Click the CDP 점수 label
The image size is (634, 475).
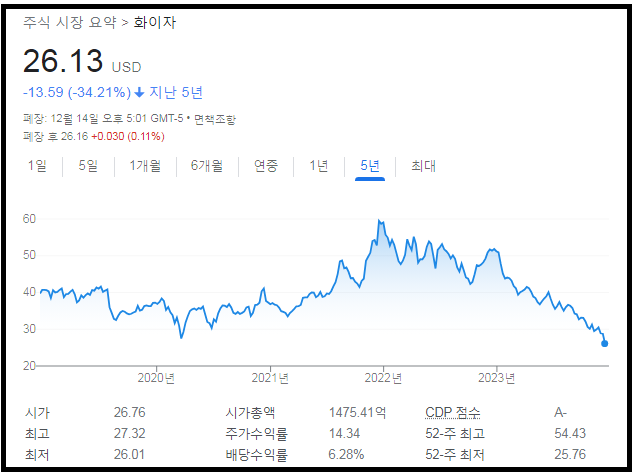tap(452, 413)
